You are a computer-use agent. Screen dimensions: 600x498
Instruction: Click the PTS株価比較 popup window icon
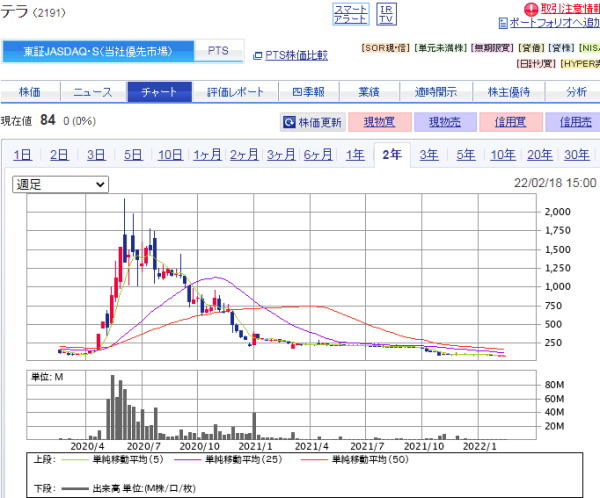[257, 56]
